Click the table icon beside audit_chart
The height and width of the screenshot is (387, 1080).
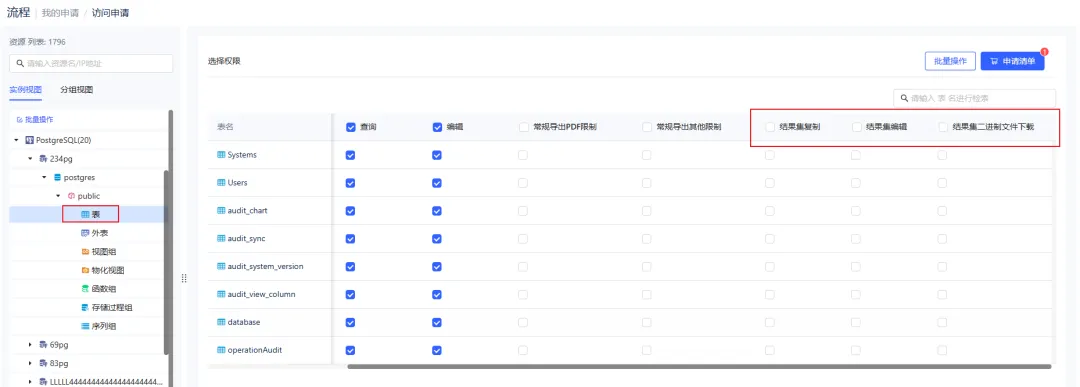coord(221,211)
